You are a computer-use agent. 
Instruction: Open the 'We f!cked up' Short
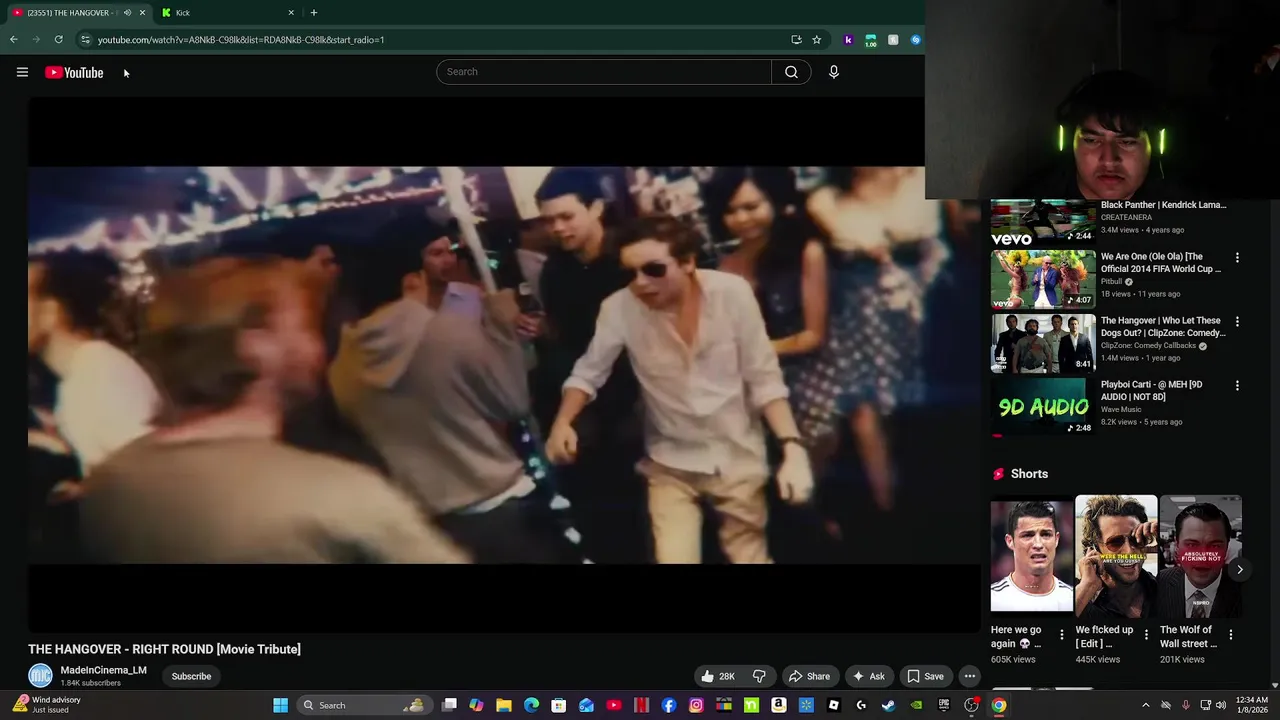coord(1116,555)
